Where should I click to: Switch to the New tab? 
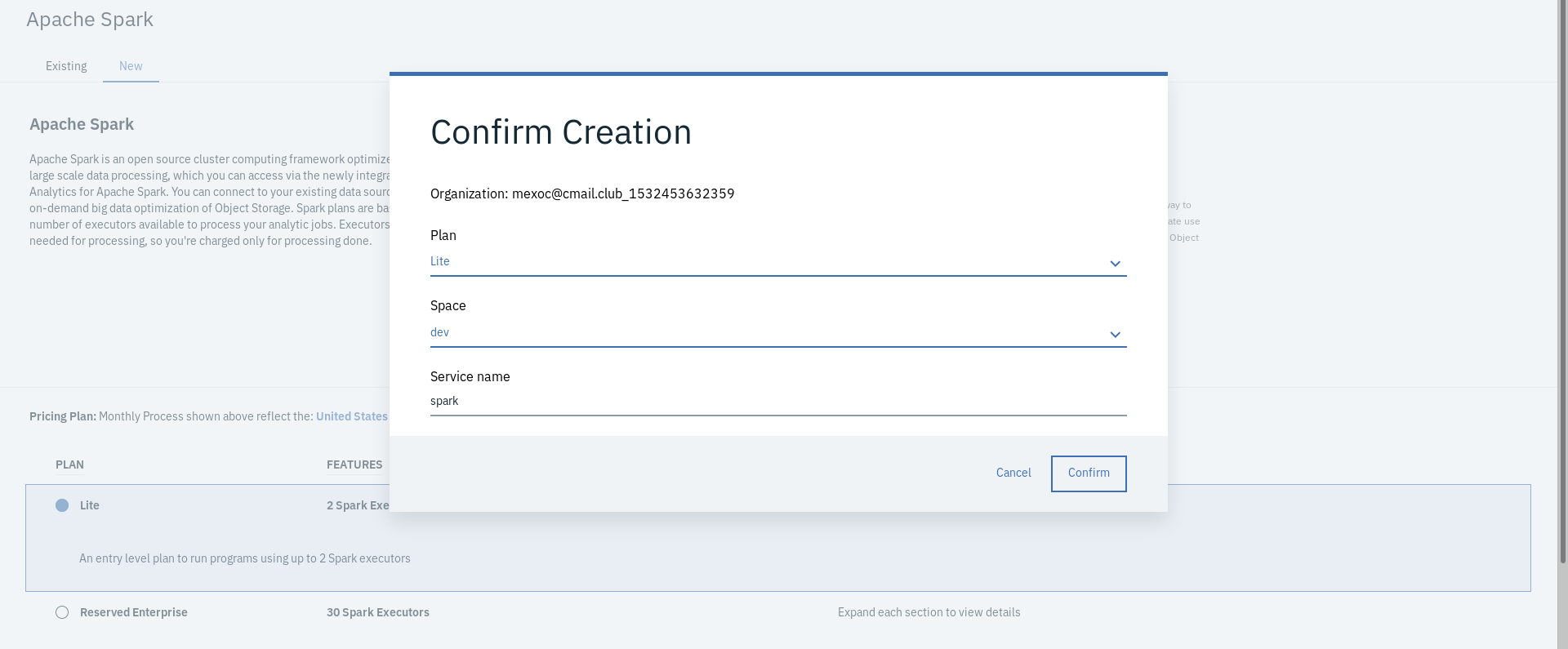pos(131,66)
